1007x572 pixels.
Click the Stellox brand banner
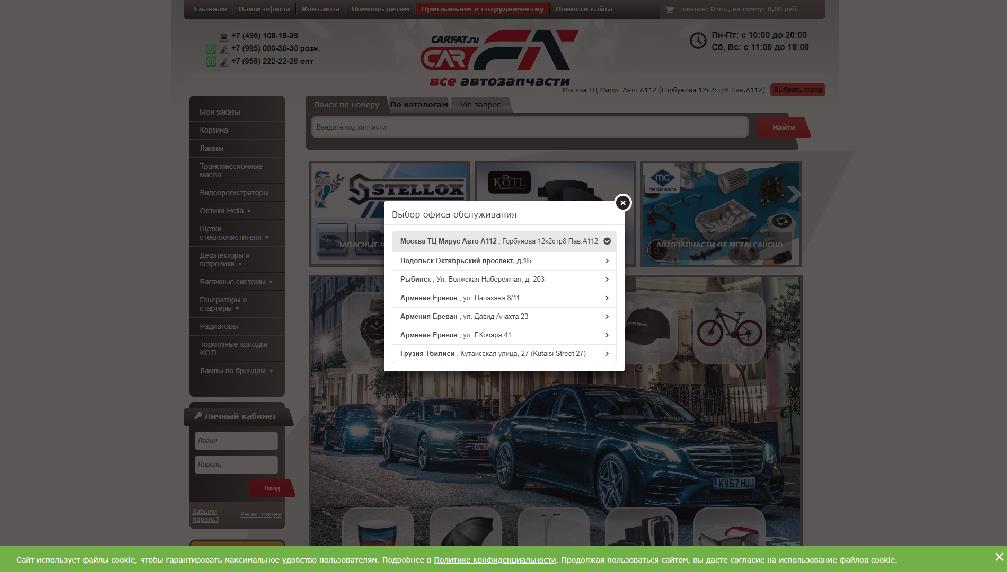(x=390, y=212)
